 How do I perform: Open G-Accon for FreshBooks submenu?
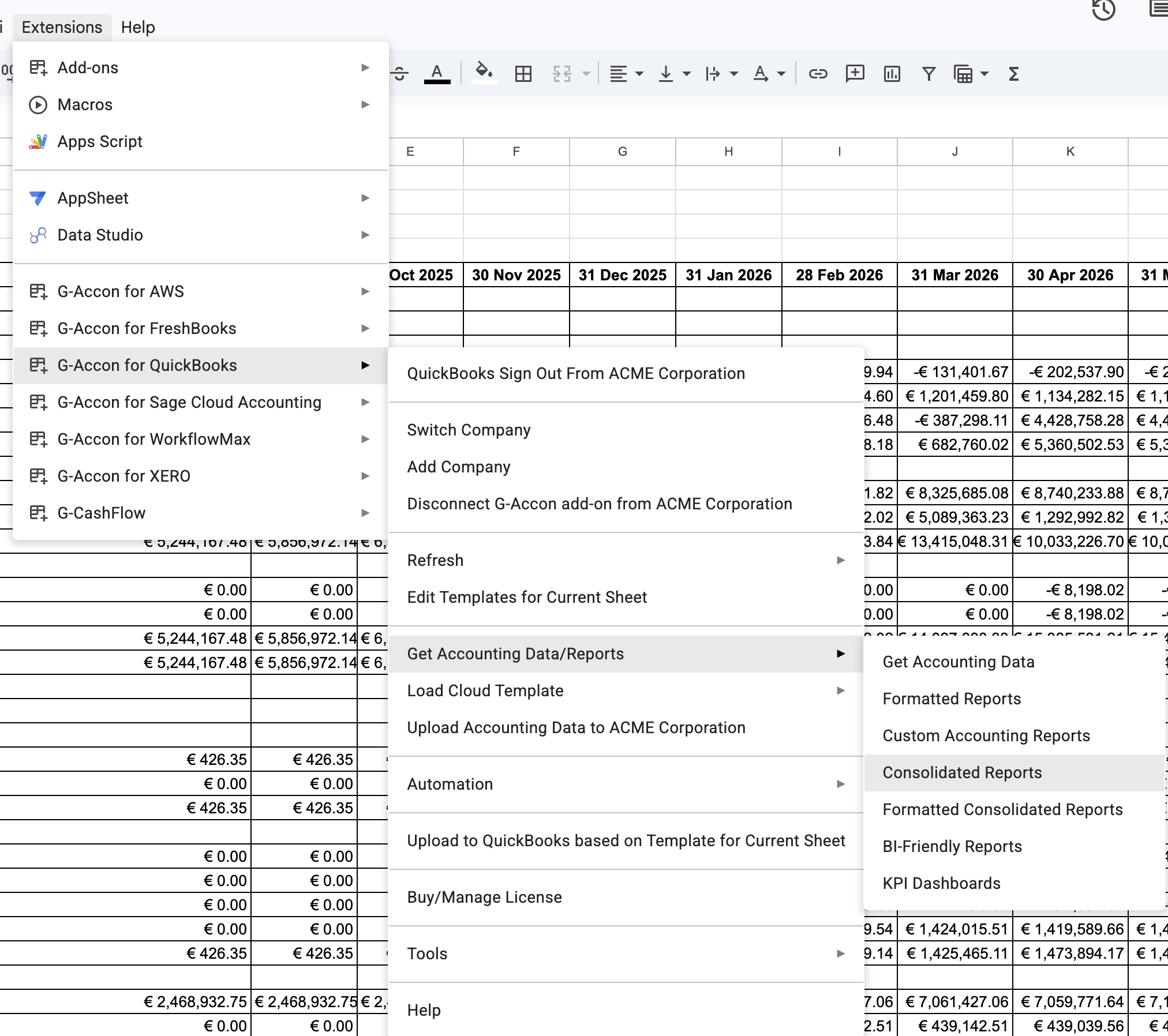[200, 328]
